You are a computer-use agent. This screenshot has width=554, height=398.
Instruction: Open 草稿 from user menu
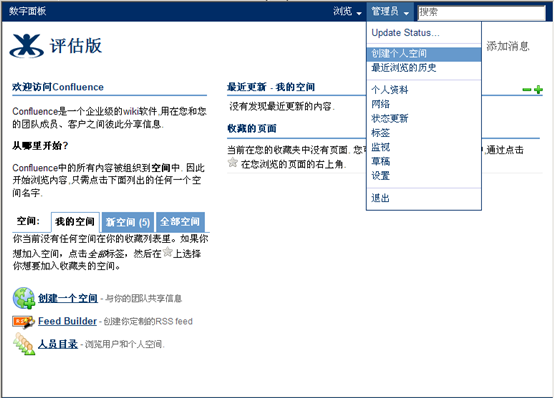pyautogui.click(x=424, y=162)
